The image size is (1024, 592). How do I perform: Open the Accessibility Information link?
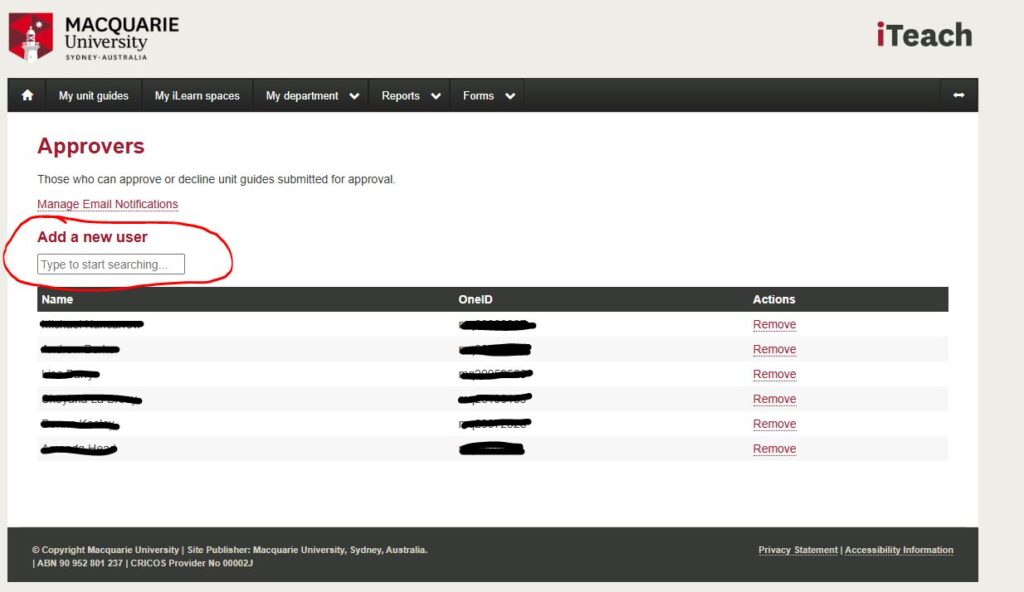coord(899,550)
